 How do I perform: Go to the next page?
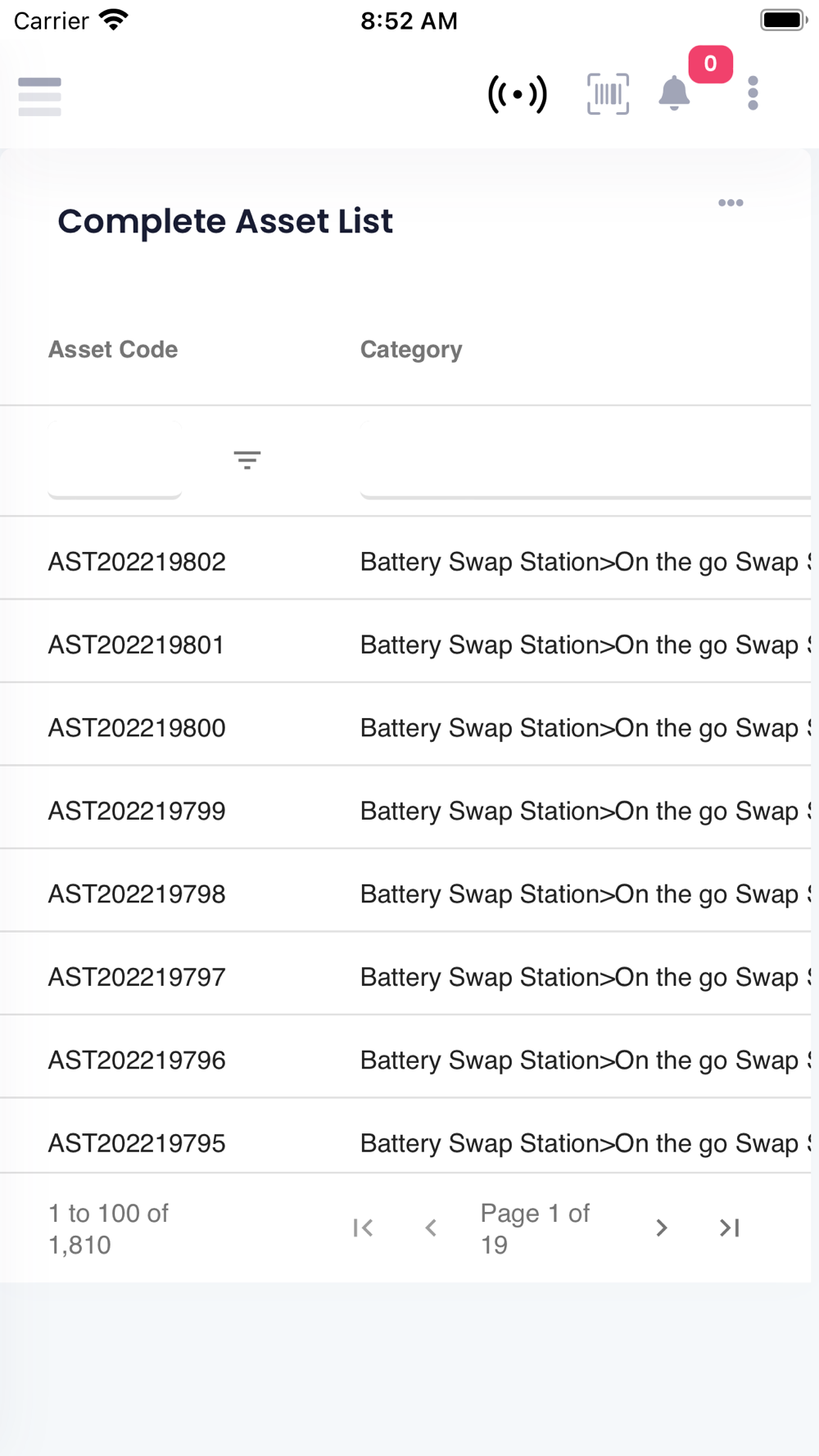(662, 1228)
